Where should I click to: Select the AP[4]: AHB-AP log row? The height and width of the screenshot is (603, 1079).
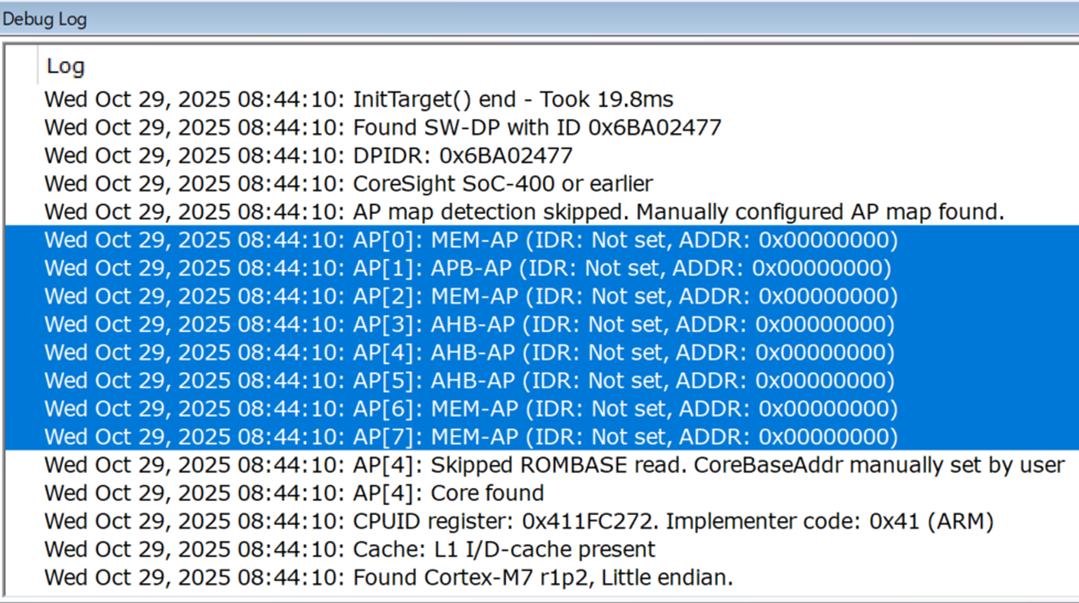(x=469, y=353)
